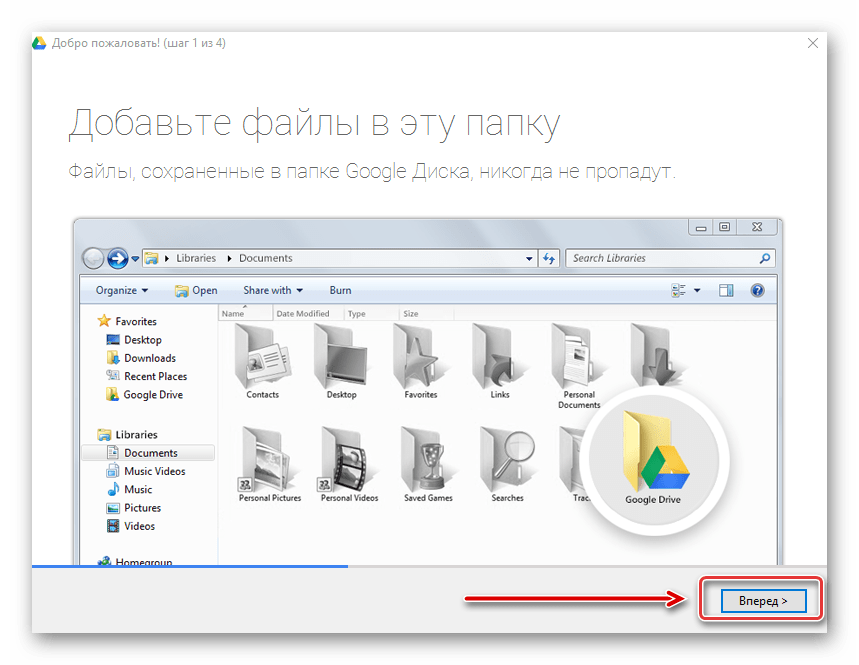Sort by the Name column header

tap(245, 313)
